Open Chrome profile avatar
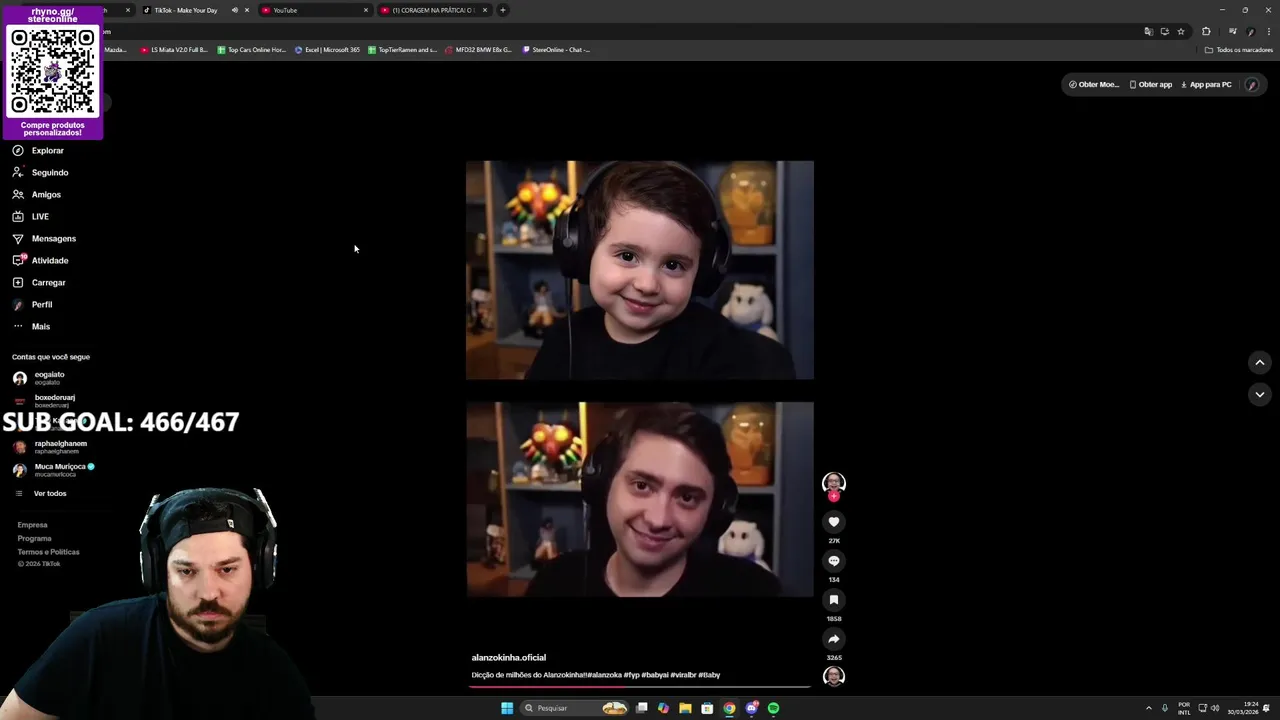1280x720 pixels. 1251,32
